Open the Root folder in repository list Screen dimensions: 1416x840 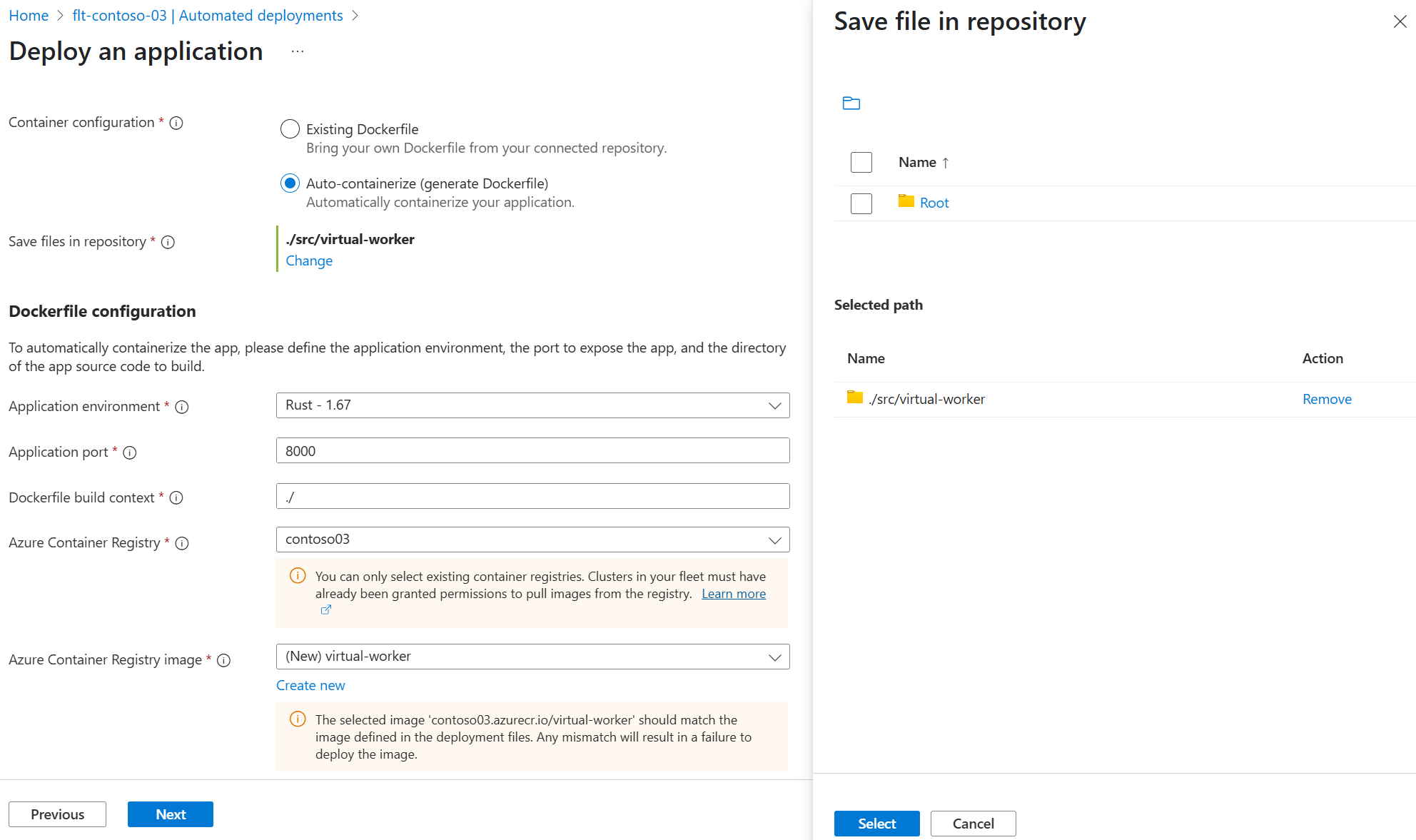pyautogui.click(x=934, y=203)
